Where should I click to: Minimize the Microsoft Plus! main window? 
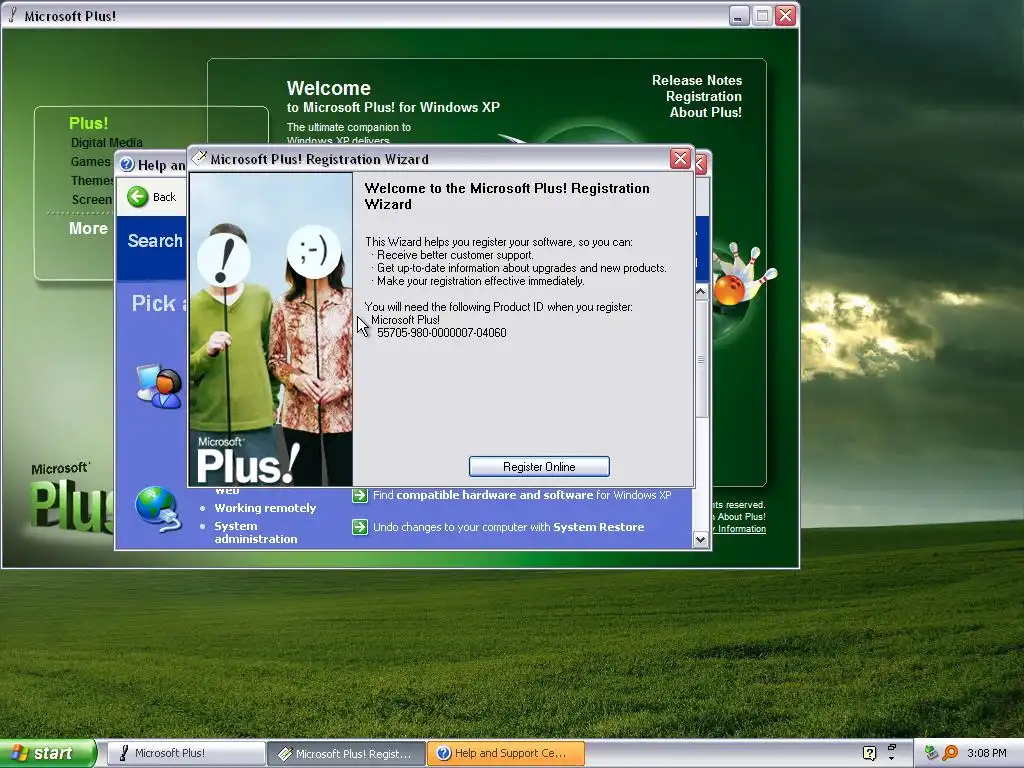point(739,16)
